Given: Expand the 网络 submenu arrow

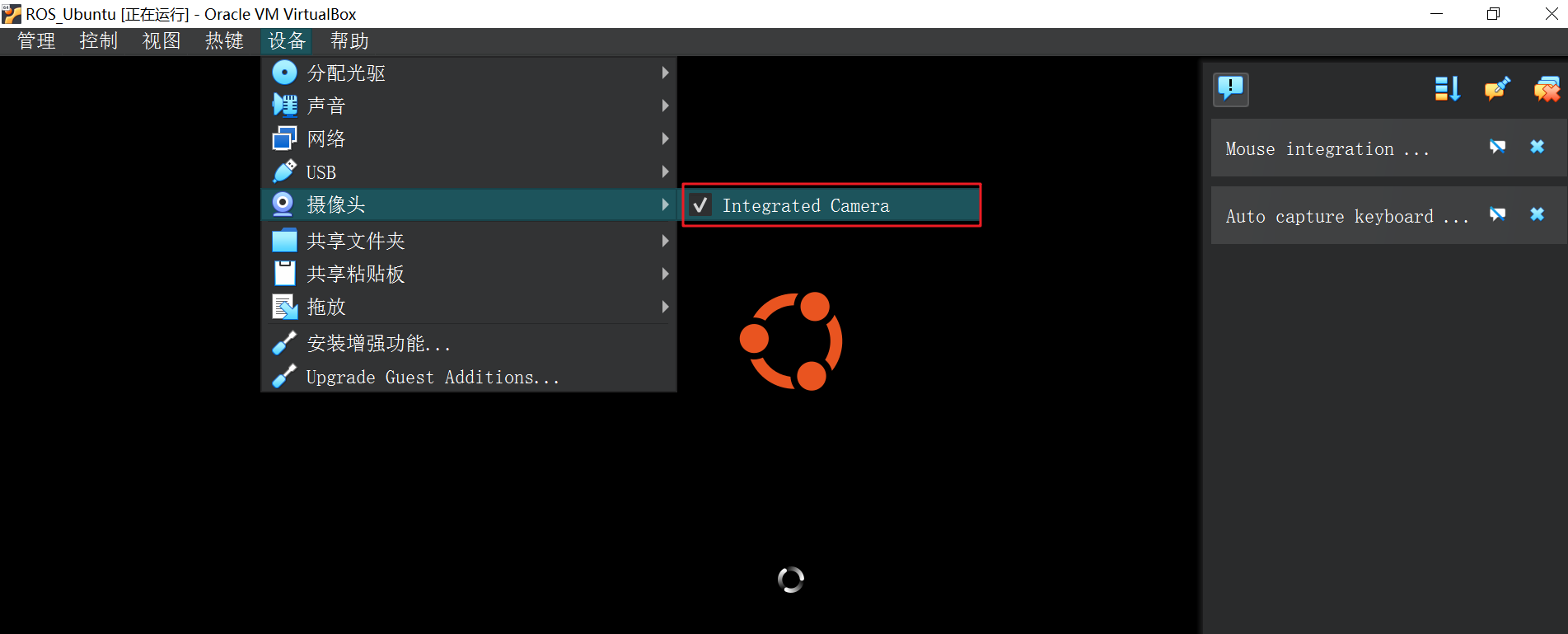Looking at the screenshot, I should coord(664,139).
